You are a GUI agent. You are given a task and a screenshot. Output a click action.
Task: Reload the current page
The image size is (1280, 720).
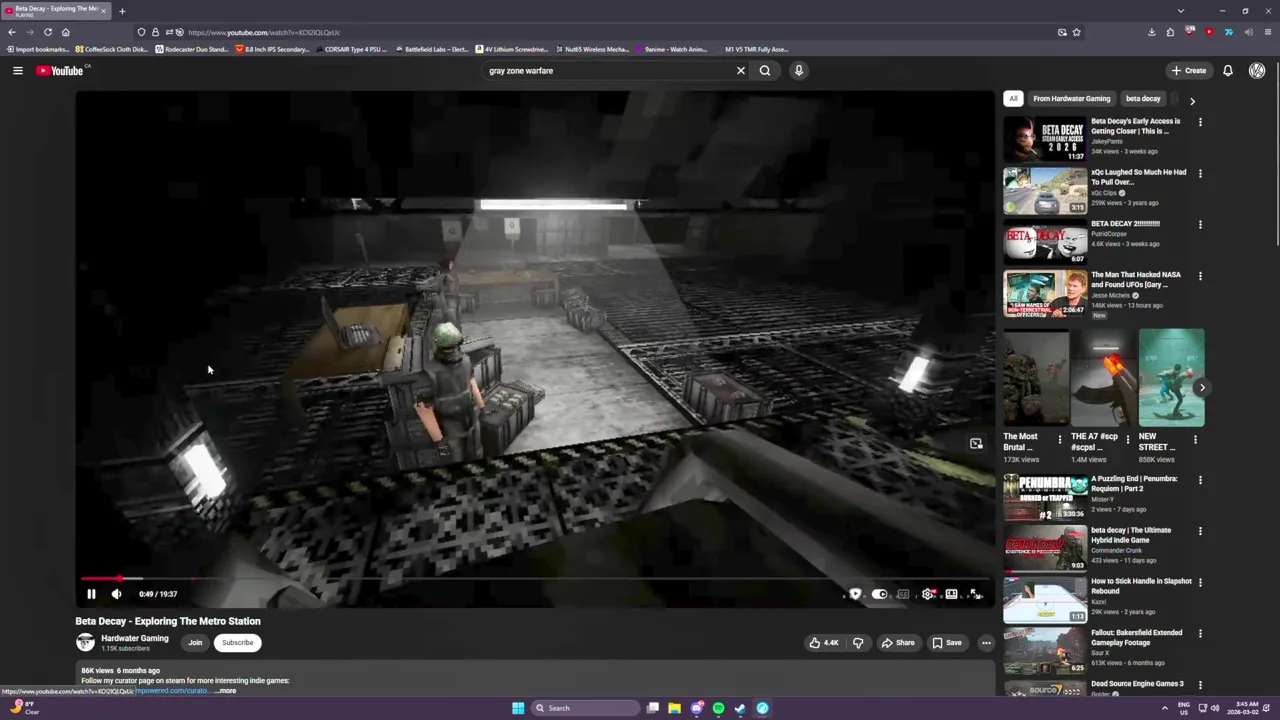tap(47, 32)
